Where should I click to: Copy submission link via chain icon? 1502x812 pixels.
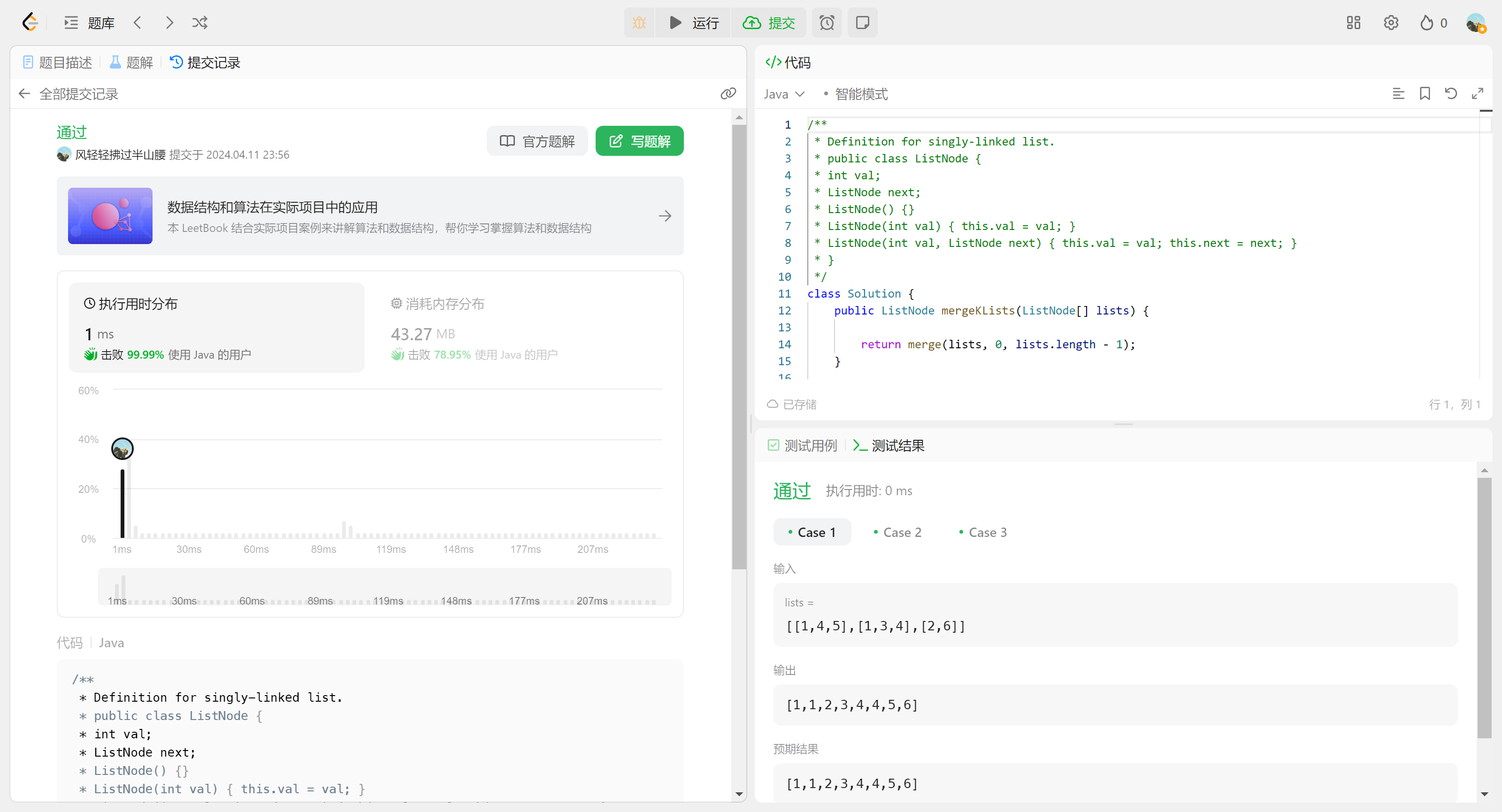(x=728, y=94)
